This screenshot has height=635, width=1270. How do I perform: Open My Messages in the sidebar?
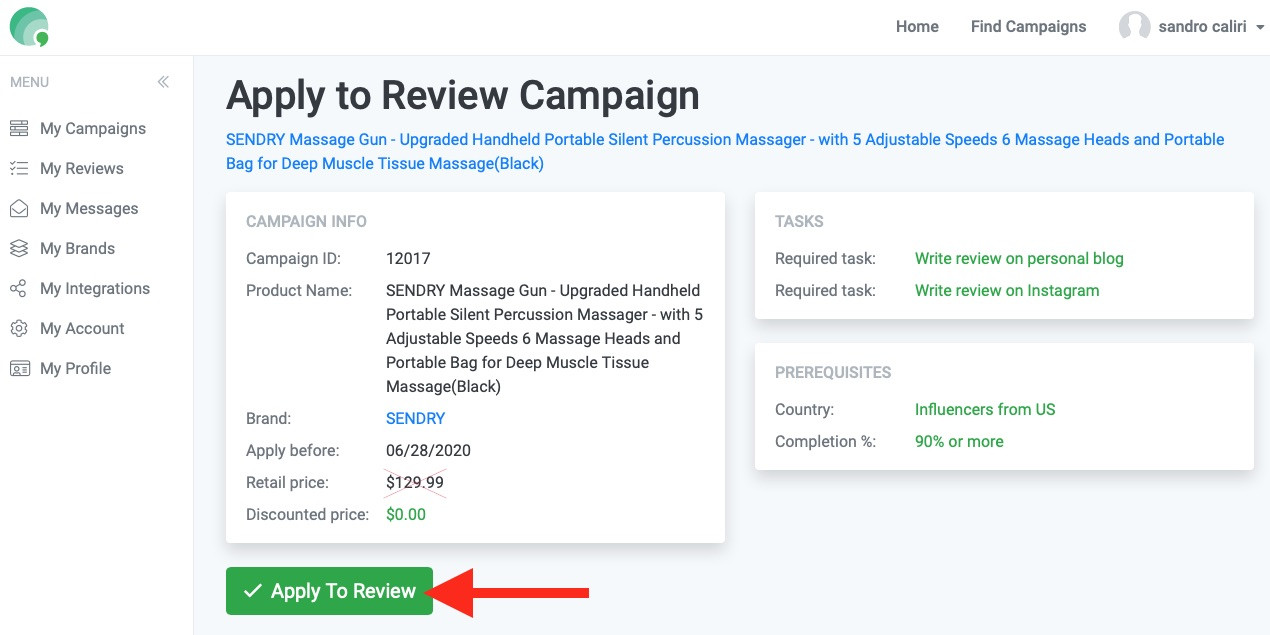point(89,208)
